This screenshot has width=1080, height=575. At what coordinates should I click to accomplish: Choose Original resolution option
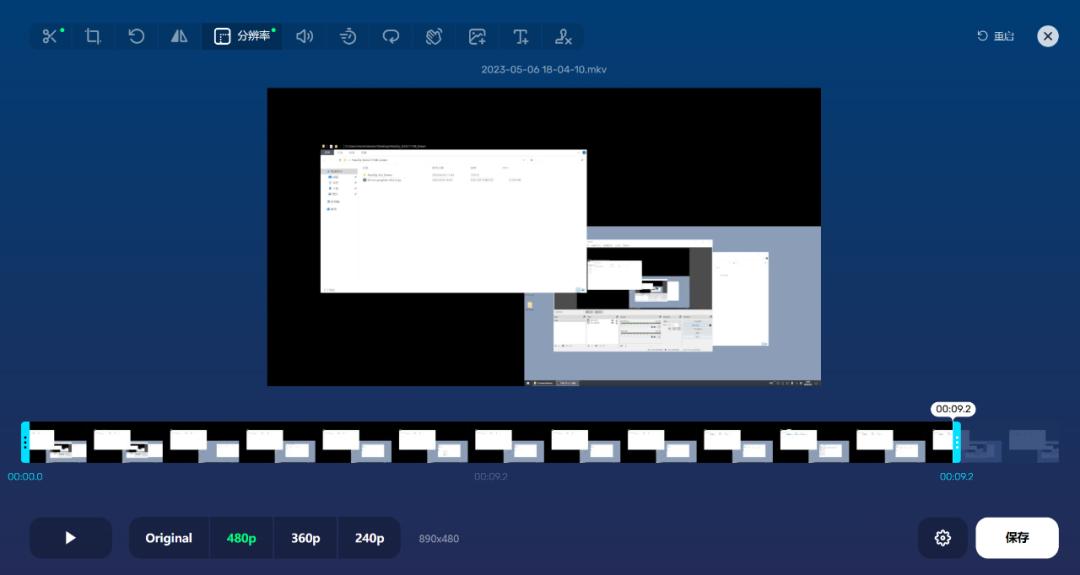[x=169, y=538]
